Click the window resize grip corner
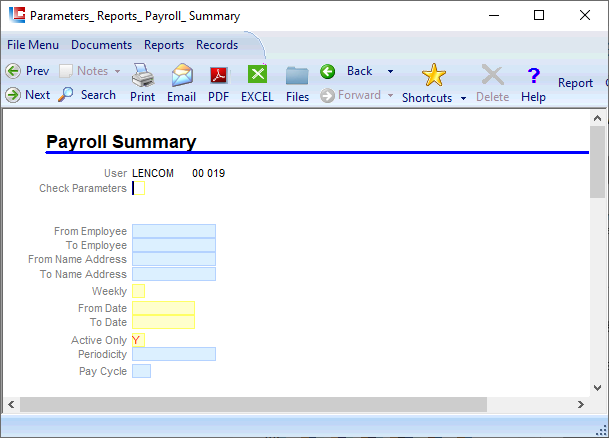 602,430
